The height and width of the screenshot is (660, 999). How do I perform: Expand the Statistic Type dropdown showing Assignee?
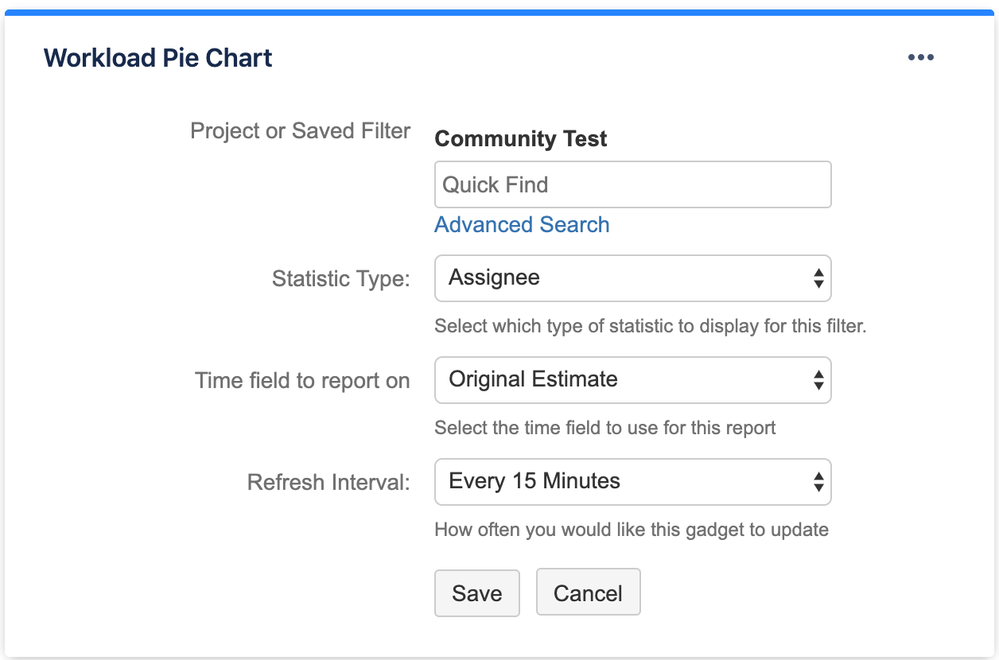click(x=620, y=278)
